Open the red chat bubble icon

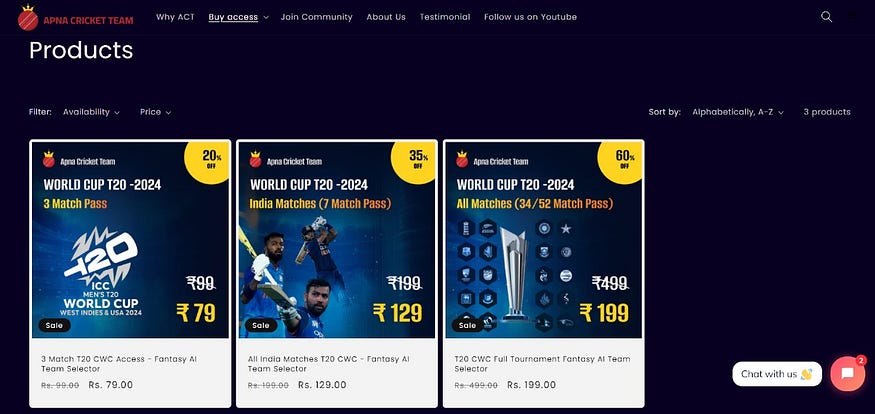click(x=848, y=373)
